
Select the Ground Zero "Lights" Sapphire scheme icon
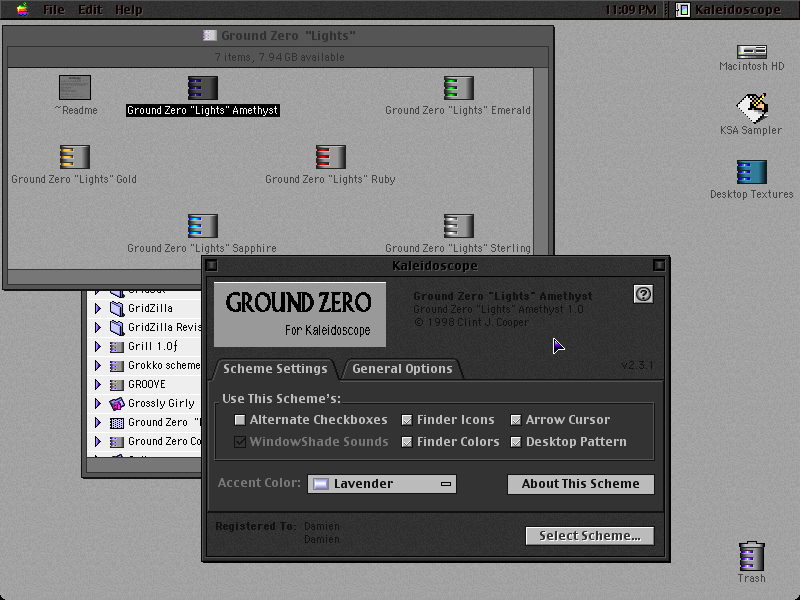tap(203, 226)
